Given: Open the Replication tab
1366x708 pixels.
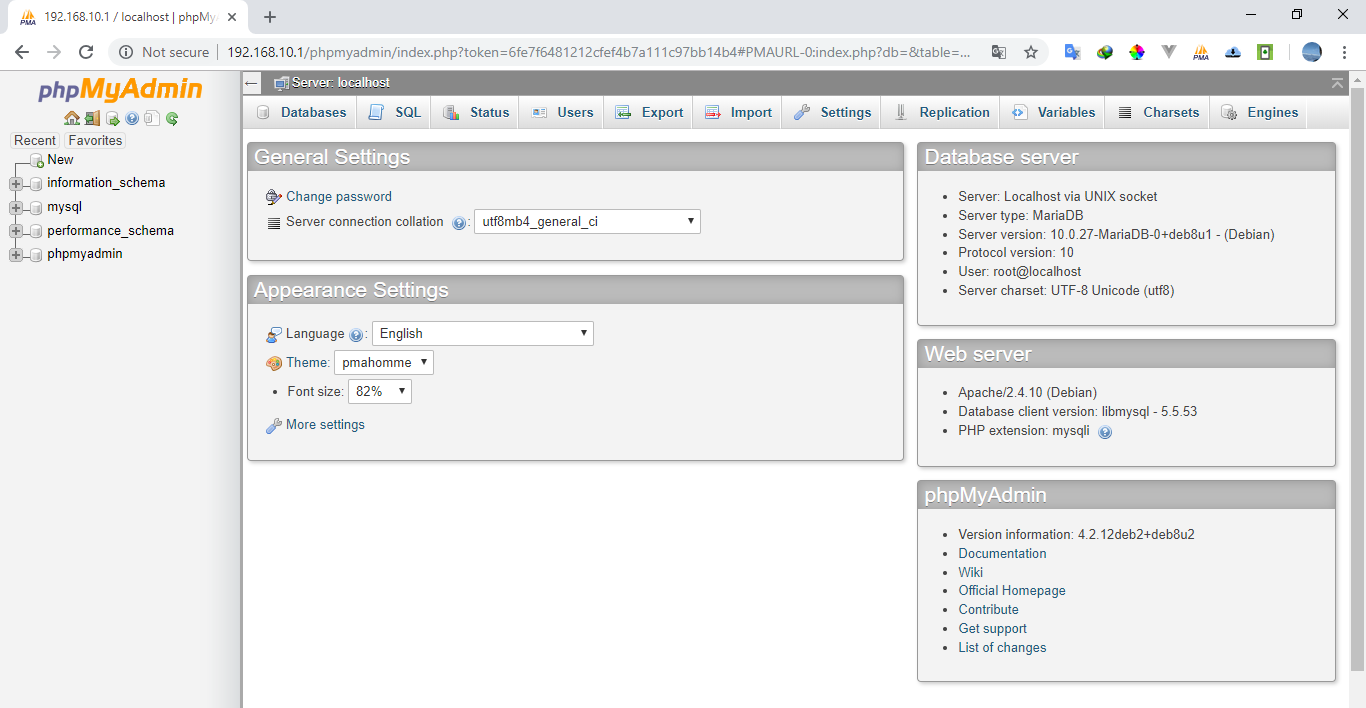Looking at the screenshot, I should 941,113.
